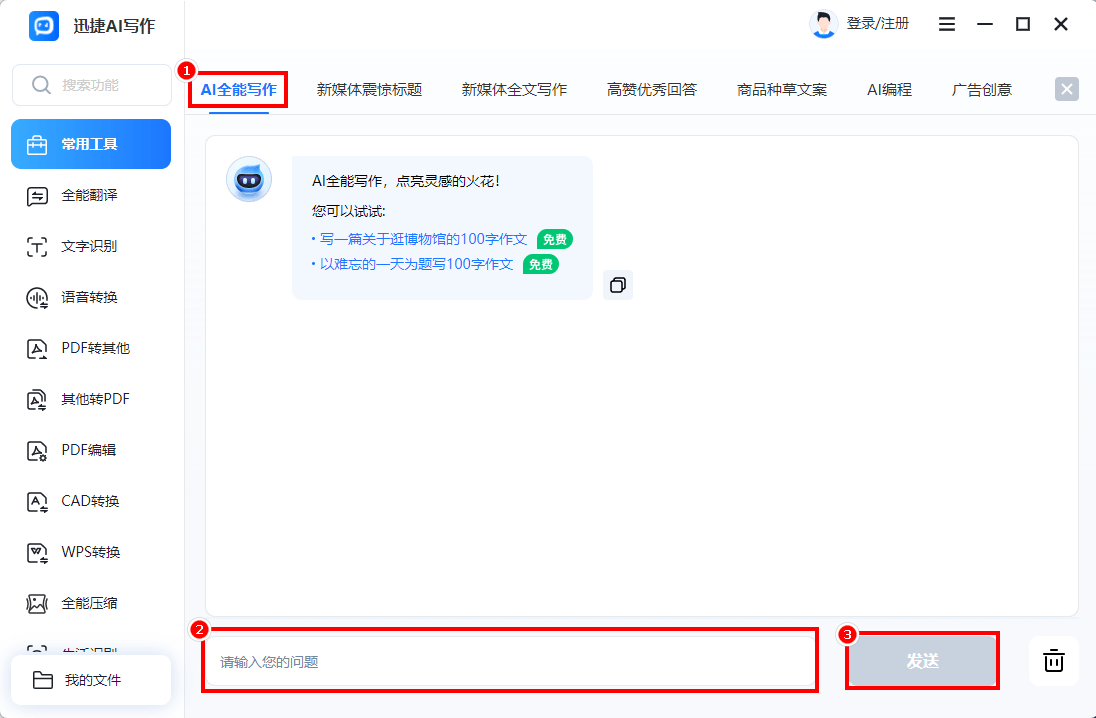Try the 难忘的一天 100字作文 prompt
This screenshot has width=1096, height=718.
tap(416, 264)
